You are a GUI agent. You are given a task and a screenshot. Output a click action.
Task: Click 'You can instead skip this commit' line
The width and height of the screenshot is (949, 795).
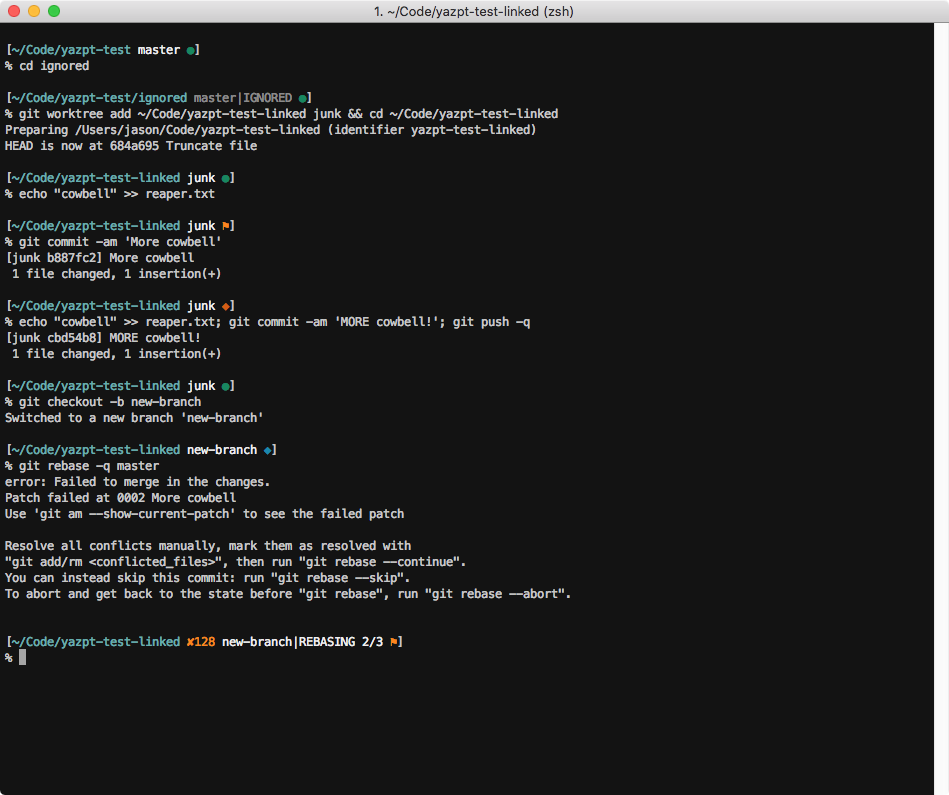click(208, 578)
